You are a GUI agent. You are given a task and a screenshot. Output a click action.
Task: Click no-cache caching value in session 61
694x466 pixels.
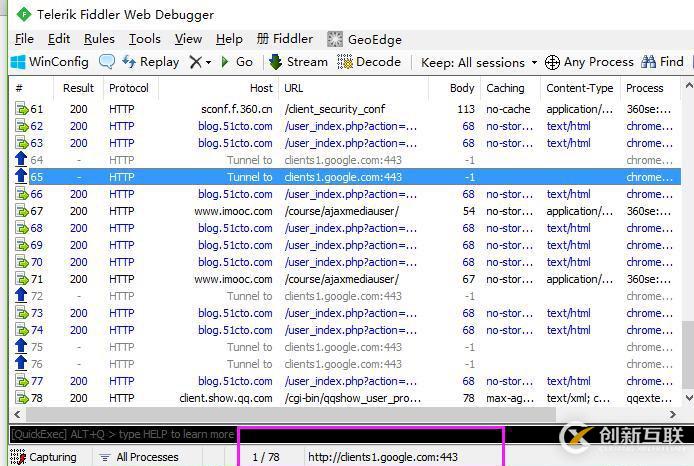(508, 109)
